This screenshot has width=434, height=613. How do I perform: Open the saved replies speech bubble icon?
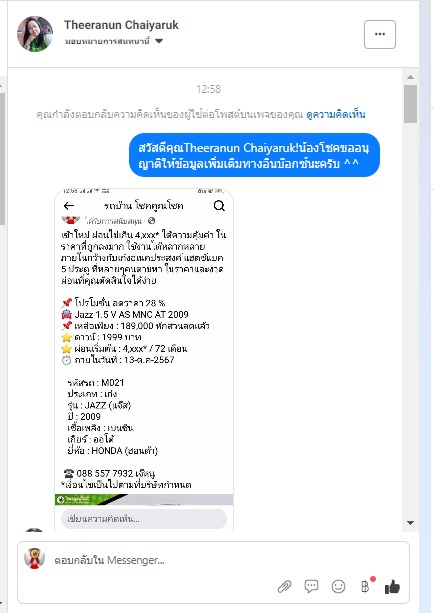coord(311,586)
